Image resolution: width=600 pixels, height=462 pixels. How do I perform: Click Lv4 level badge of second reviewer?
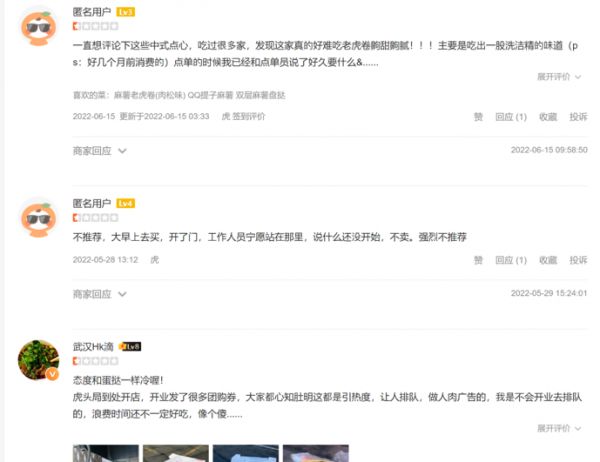coord(126,203)
